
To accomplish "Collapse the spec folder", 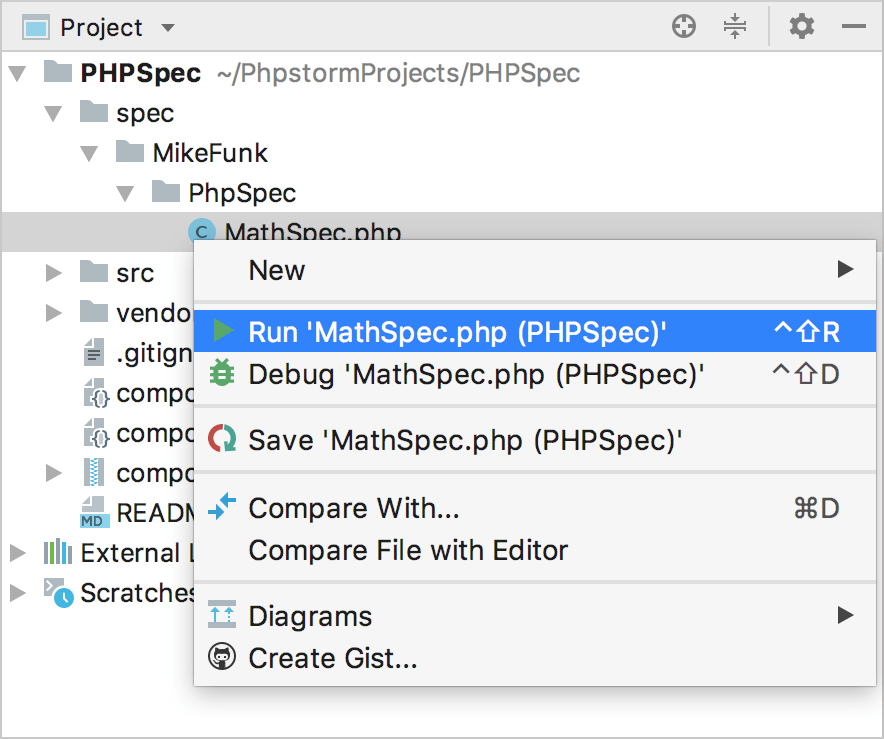I will coord(53,113).
